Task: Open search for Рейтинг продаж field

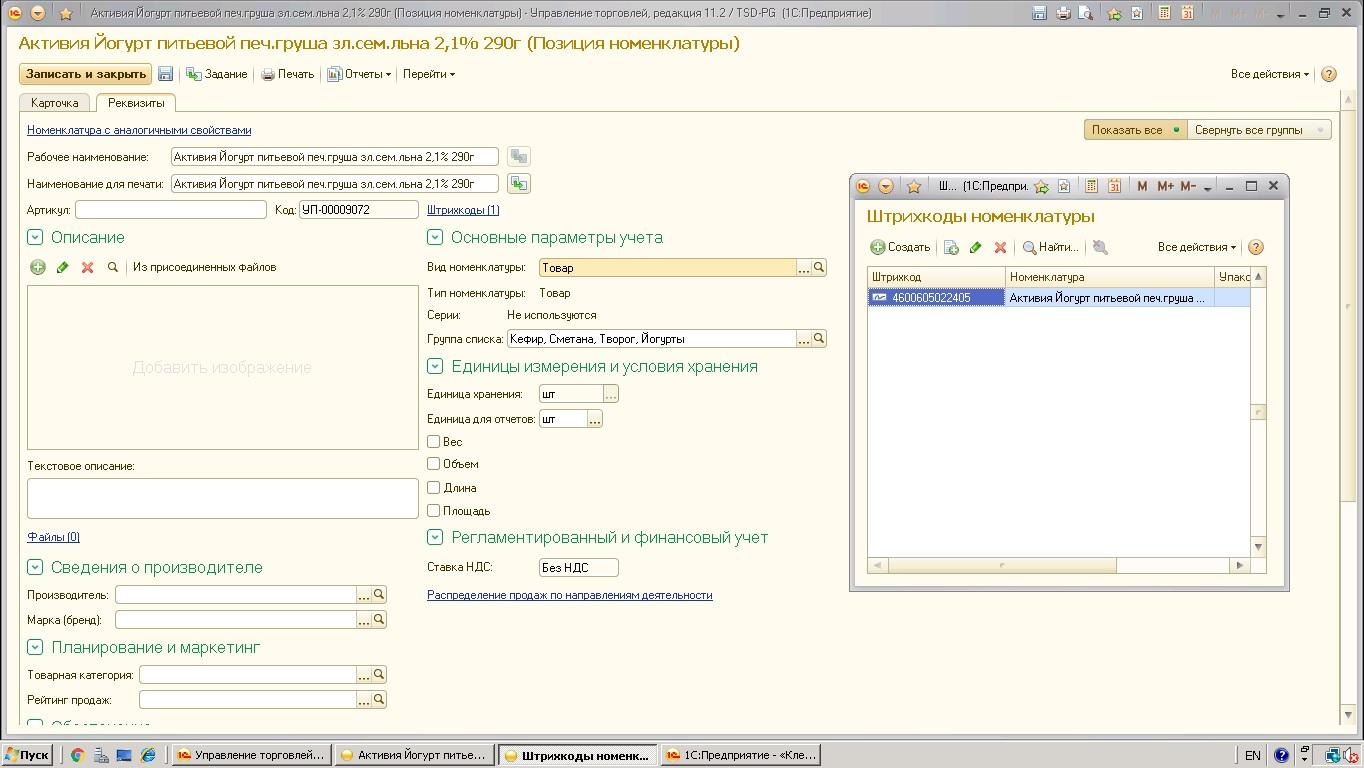Action: point(379,700)
